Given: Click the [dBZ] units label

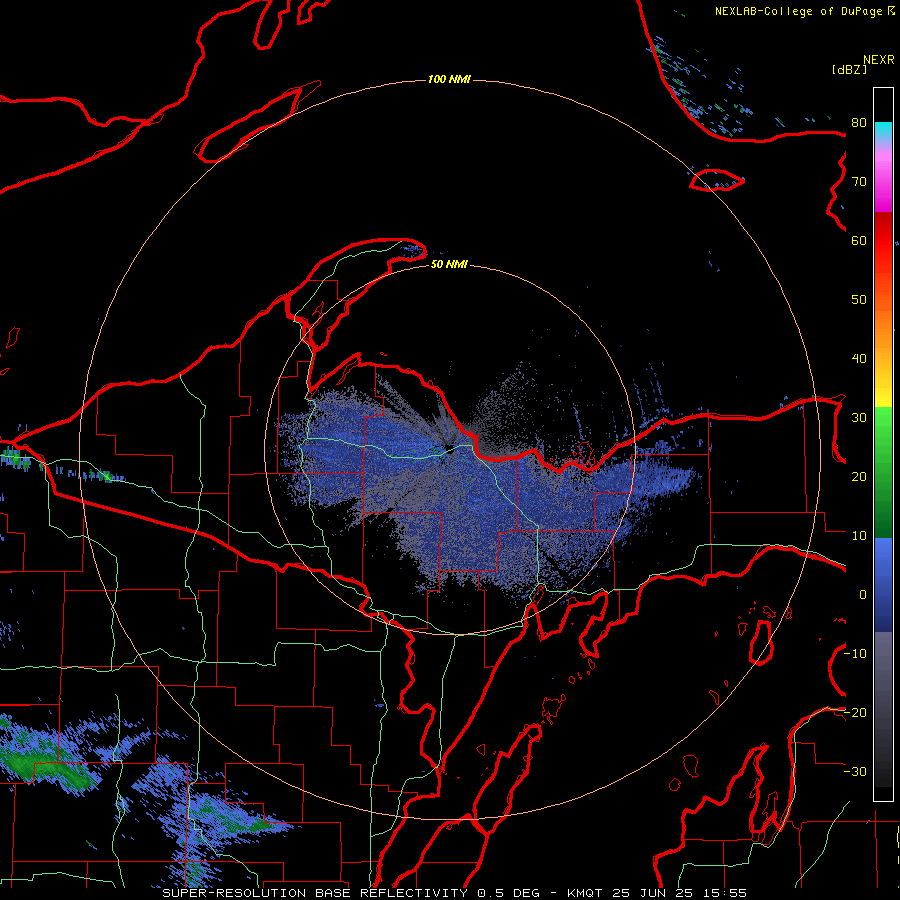Looking at the screenshot, I should 850,69.
